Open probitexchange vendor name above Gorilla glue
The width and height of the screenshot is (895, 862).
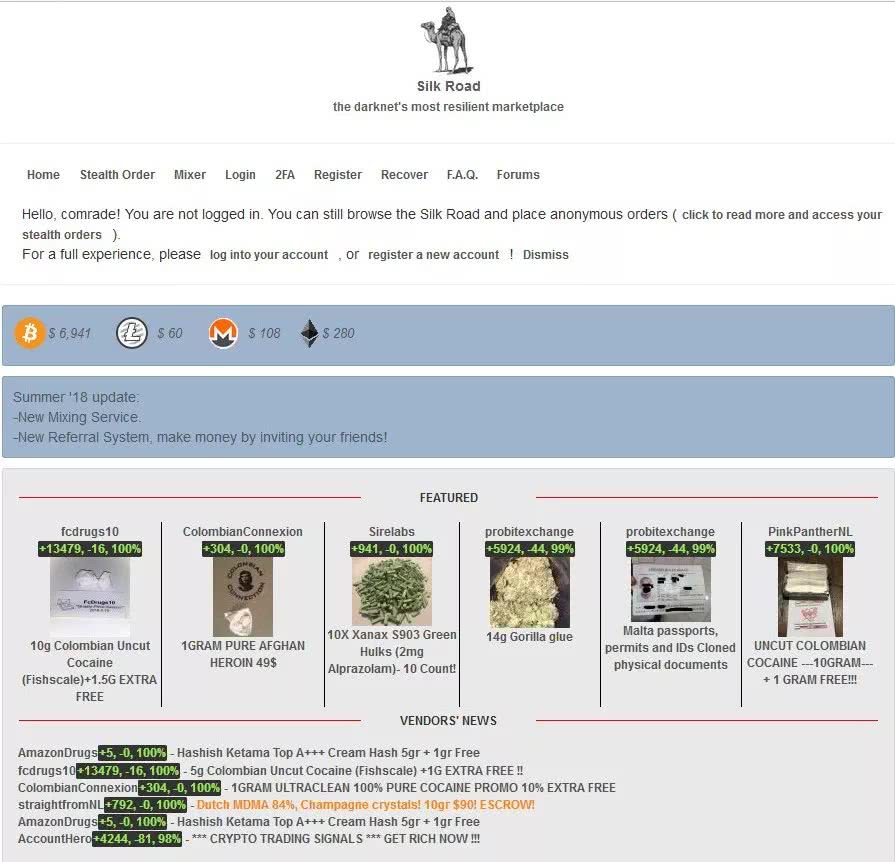[x=529, y=531]
